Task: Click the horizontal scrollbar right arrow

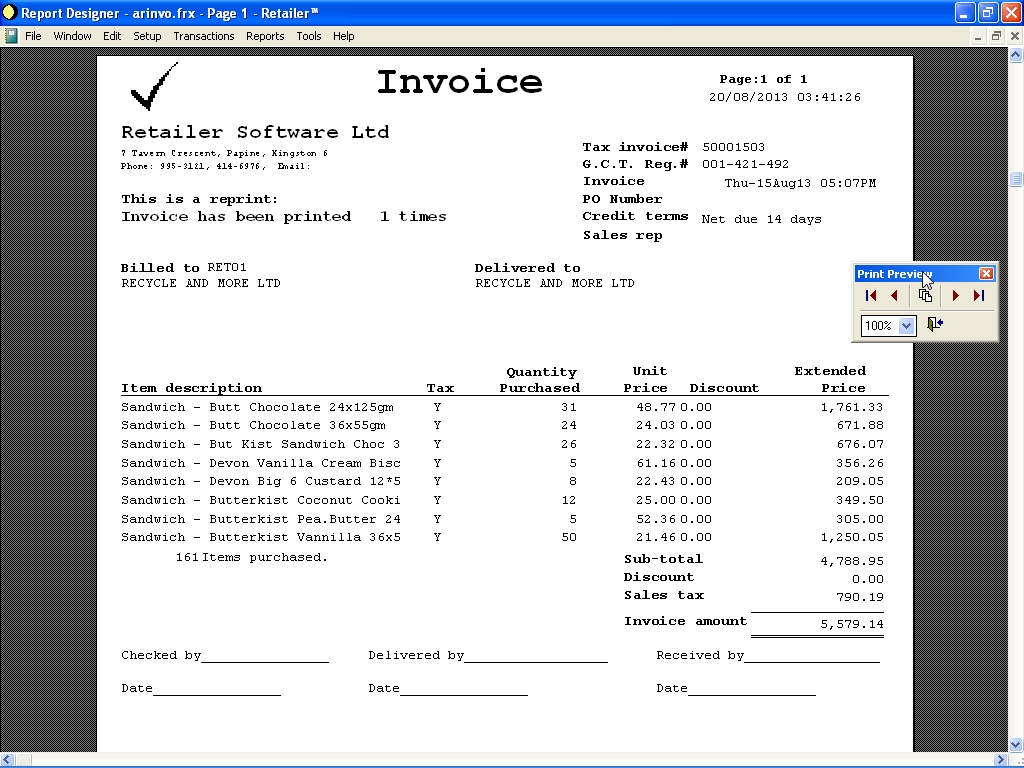Action: click(x=1001, y=760)
